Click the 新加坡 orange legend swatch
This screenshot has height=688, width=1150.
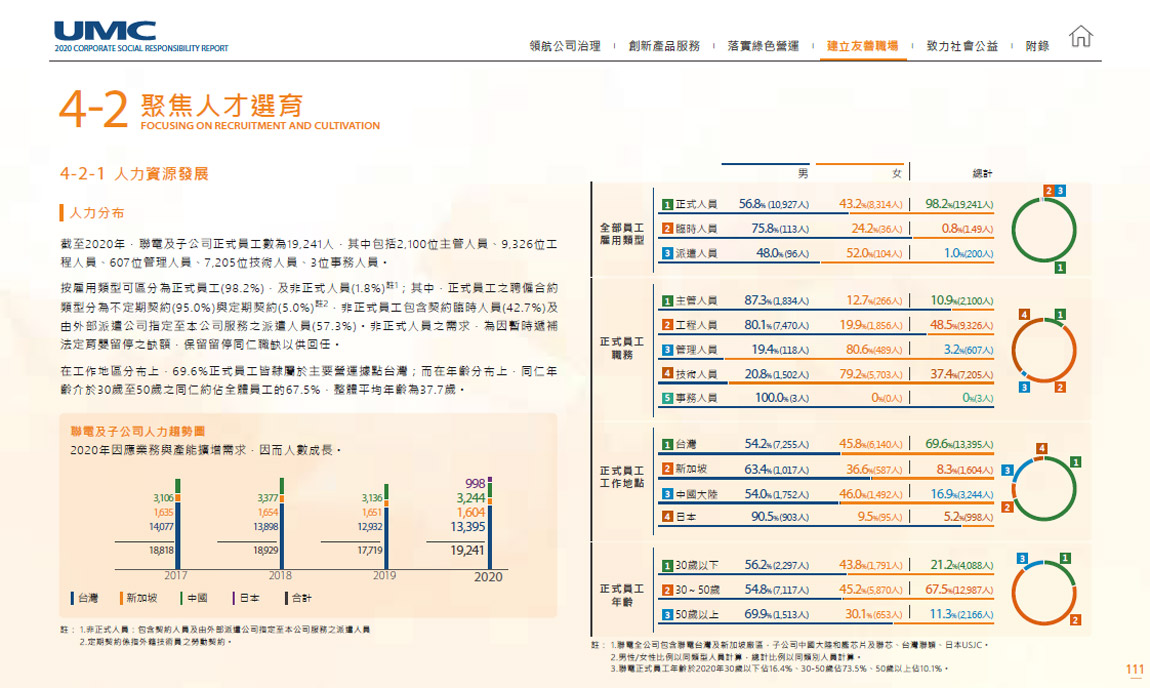click(121, 598)
